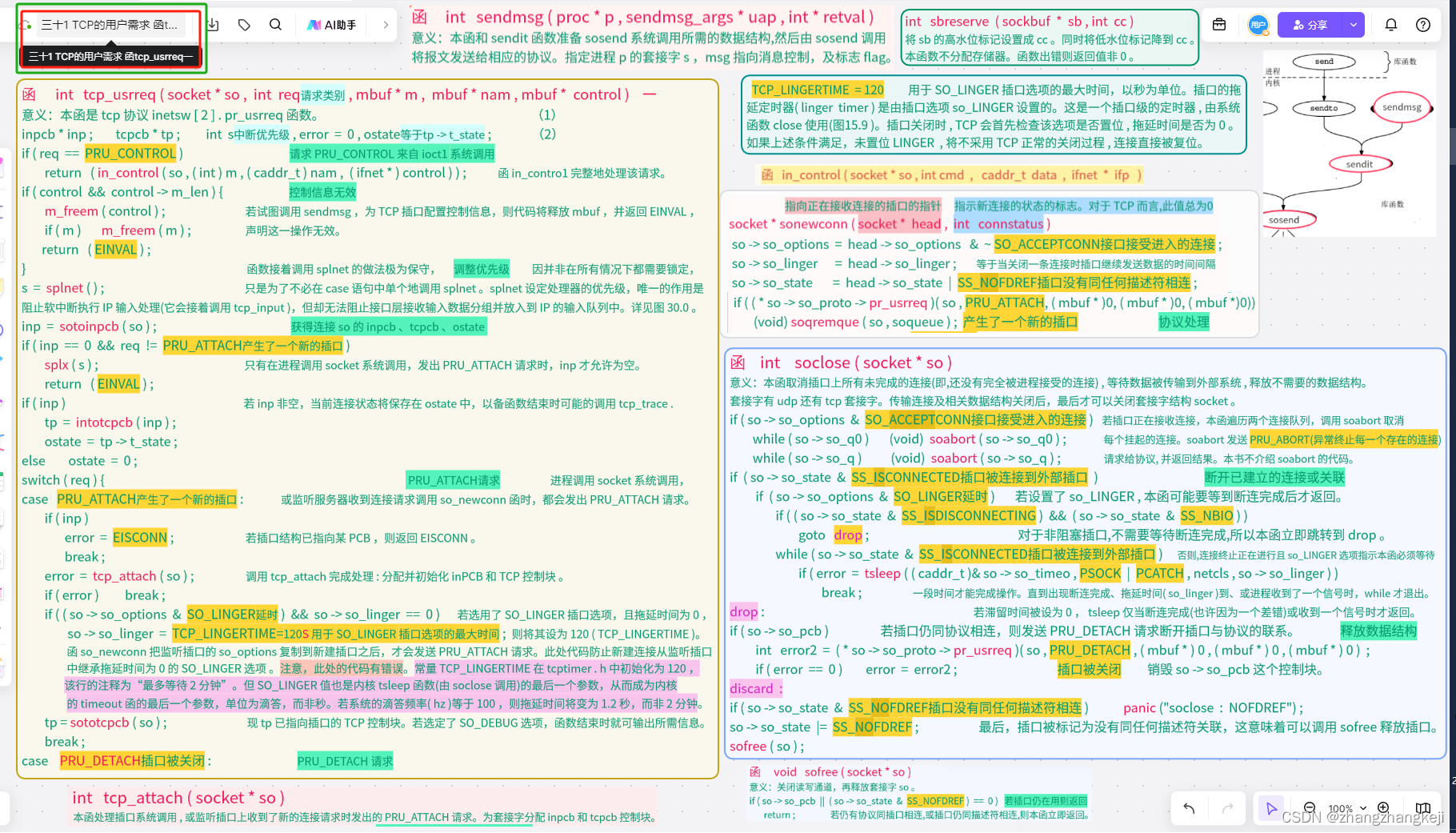Click the export/download icon in top toolbar
Image resolution: width=1456 pixels, height=833 pixels.
tap(213, 25)
